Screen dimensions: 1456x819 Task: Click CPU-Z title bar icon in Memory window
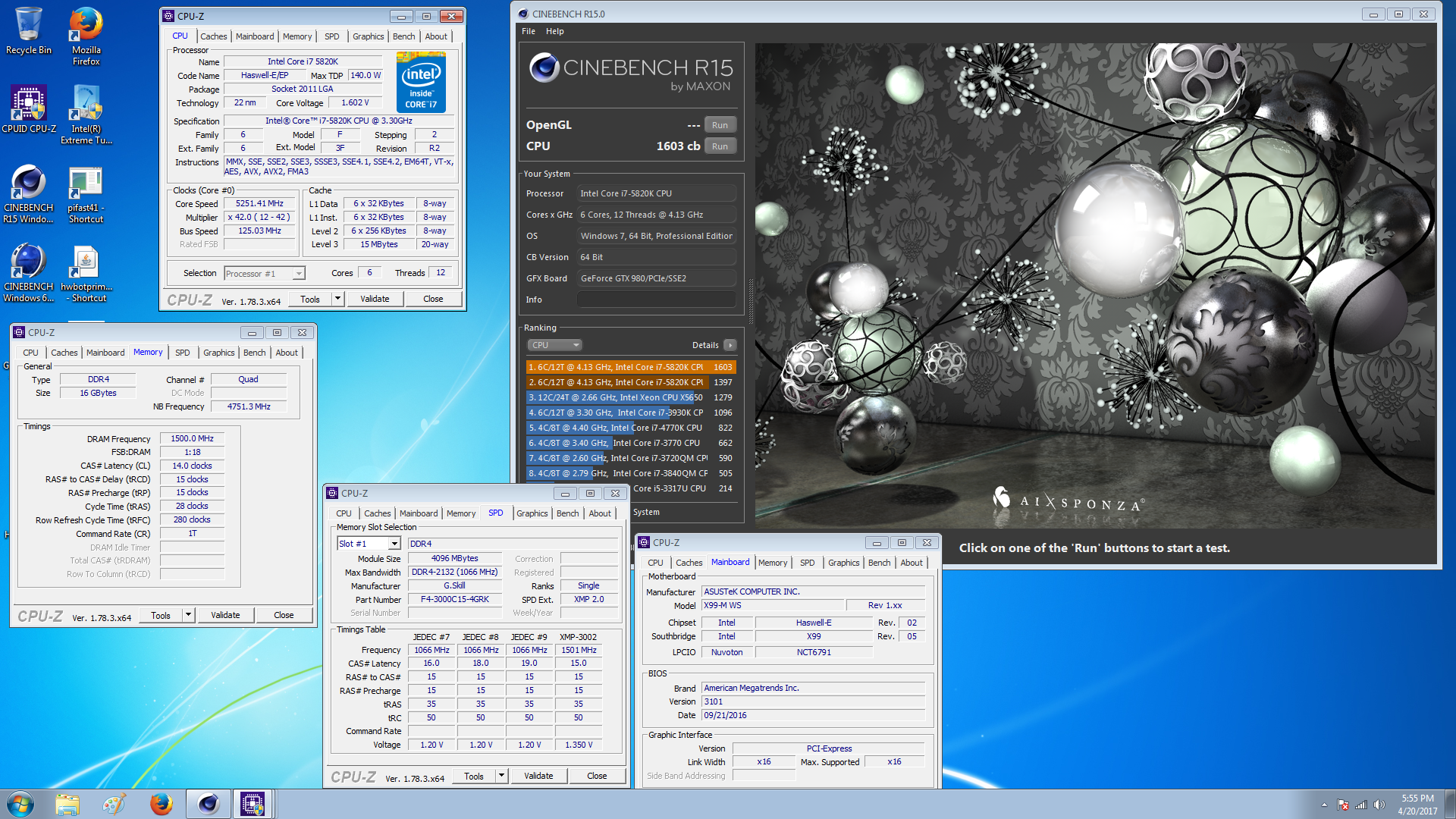point(19,332)
